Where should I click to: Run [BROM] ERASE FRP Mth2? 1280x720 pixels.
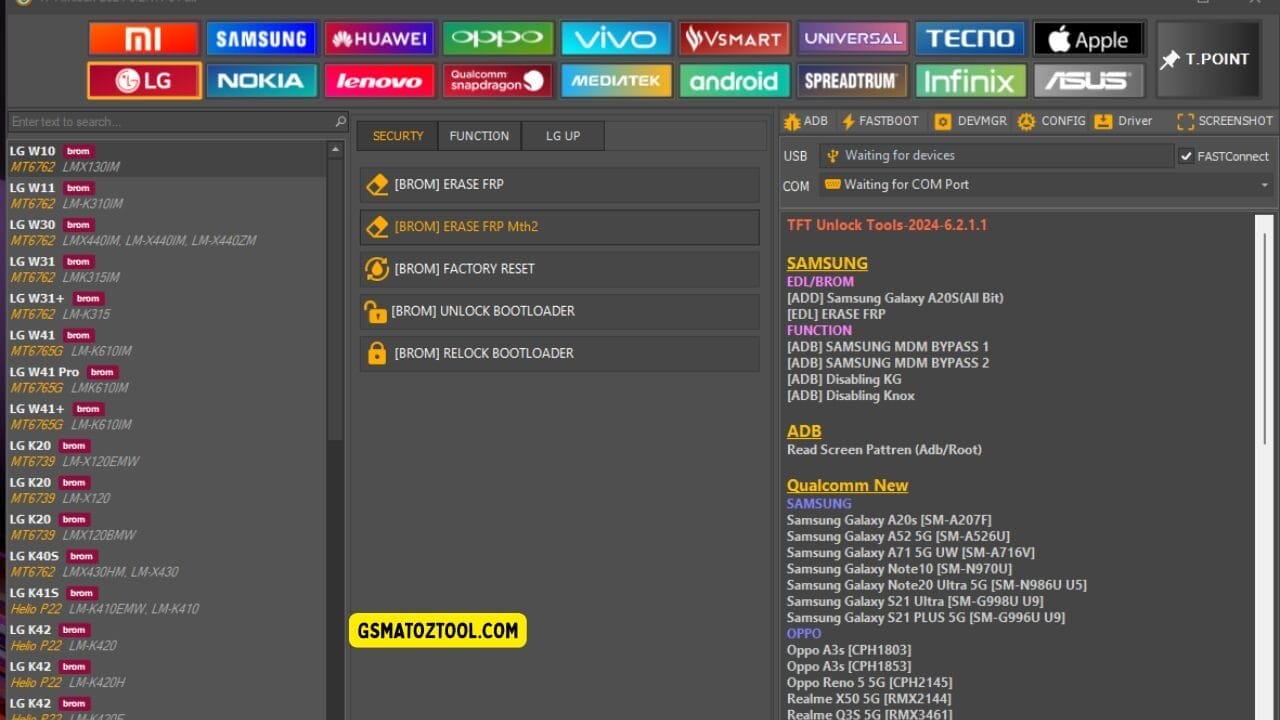coord(558,227)
